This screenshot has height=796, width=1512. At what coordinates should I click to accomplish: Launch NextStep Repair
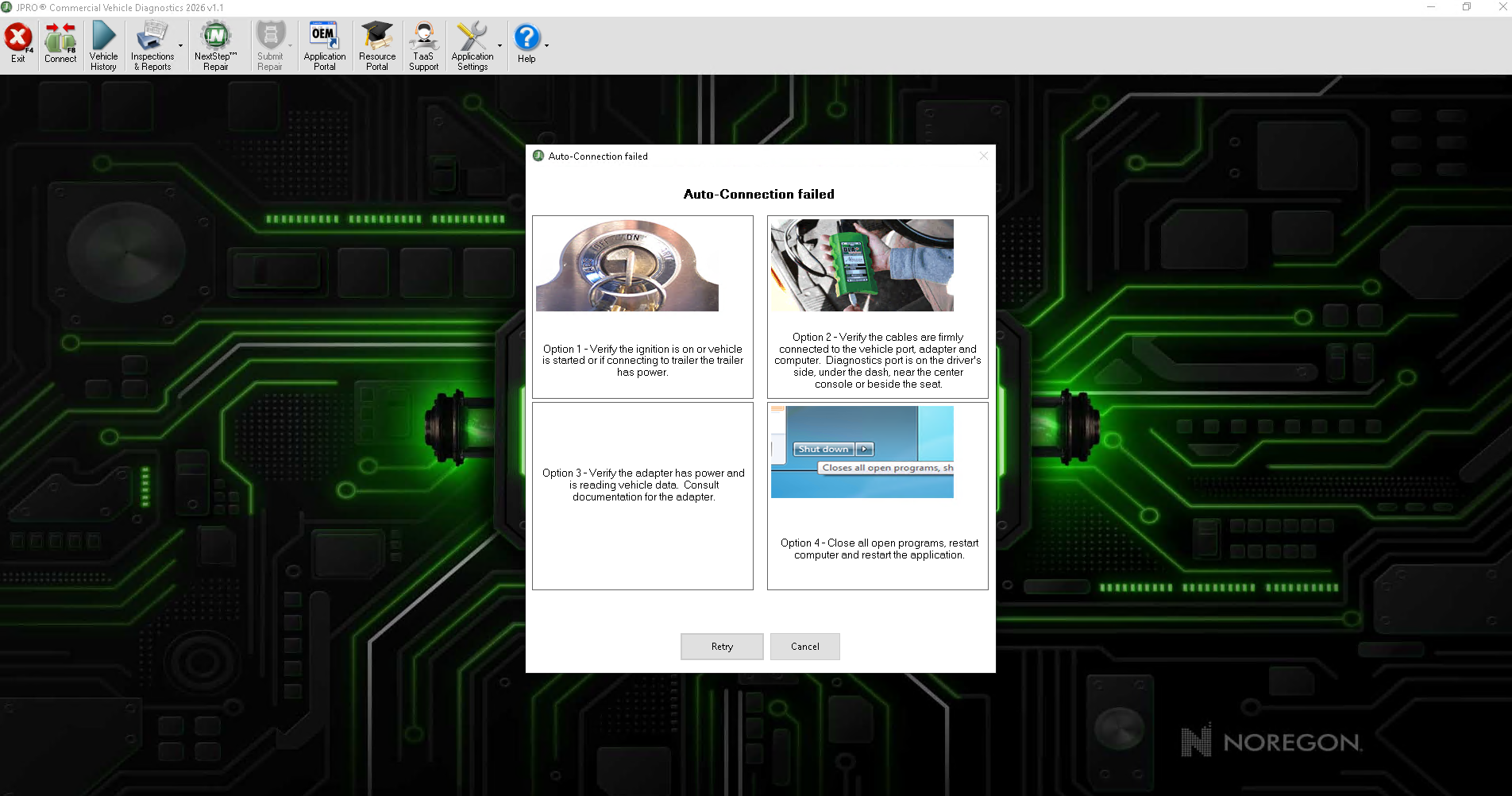coord(215,45)
